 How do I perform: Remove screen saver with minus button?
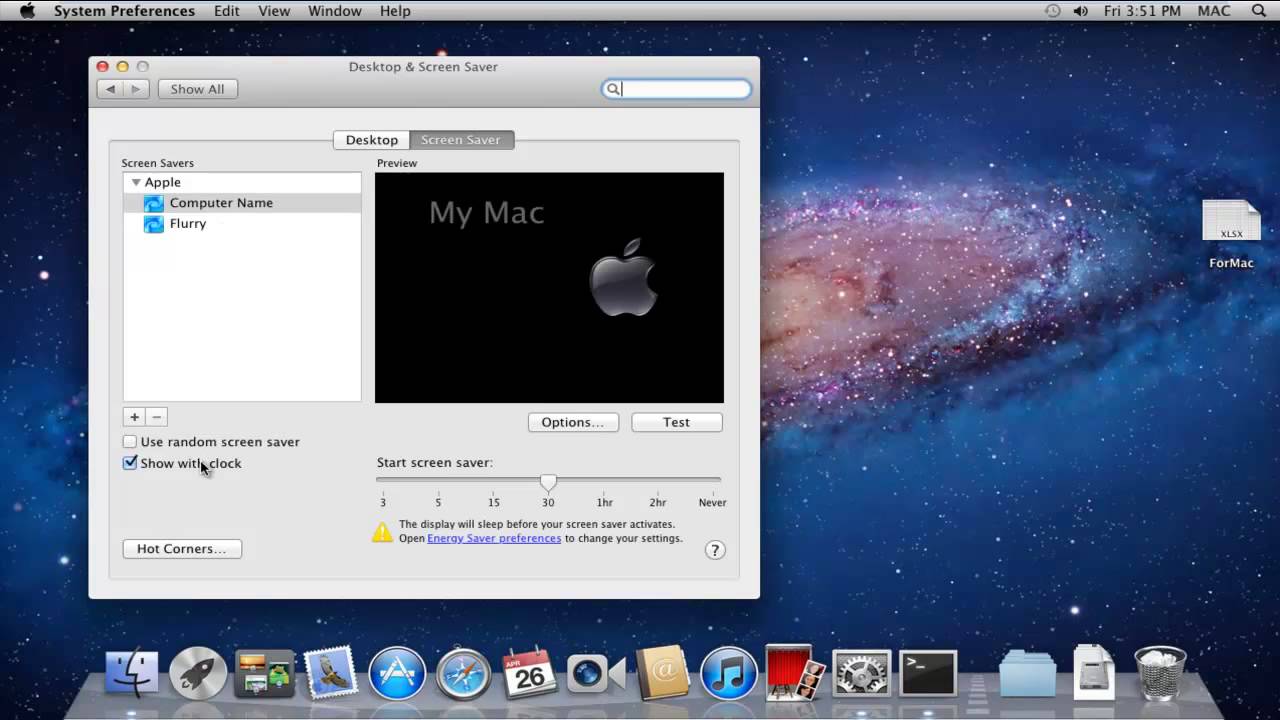157,417
